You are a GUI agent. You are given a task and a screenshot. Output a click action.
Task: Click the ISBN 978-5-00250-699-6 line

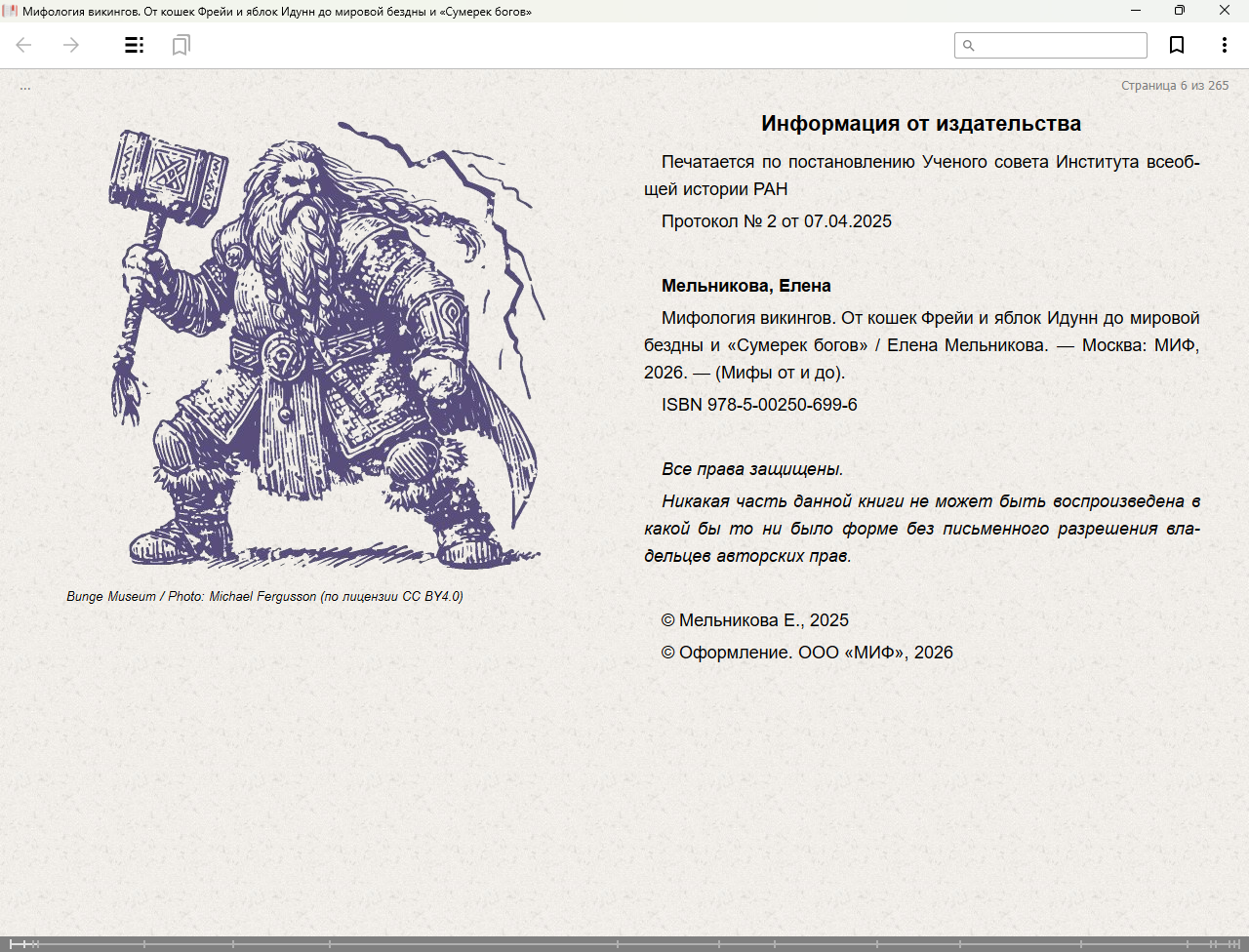[x=759, y=405]
